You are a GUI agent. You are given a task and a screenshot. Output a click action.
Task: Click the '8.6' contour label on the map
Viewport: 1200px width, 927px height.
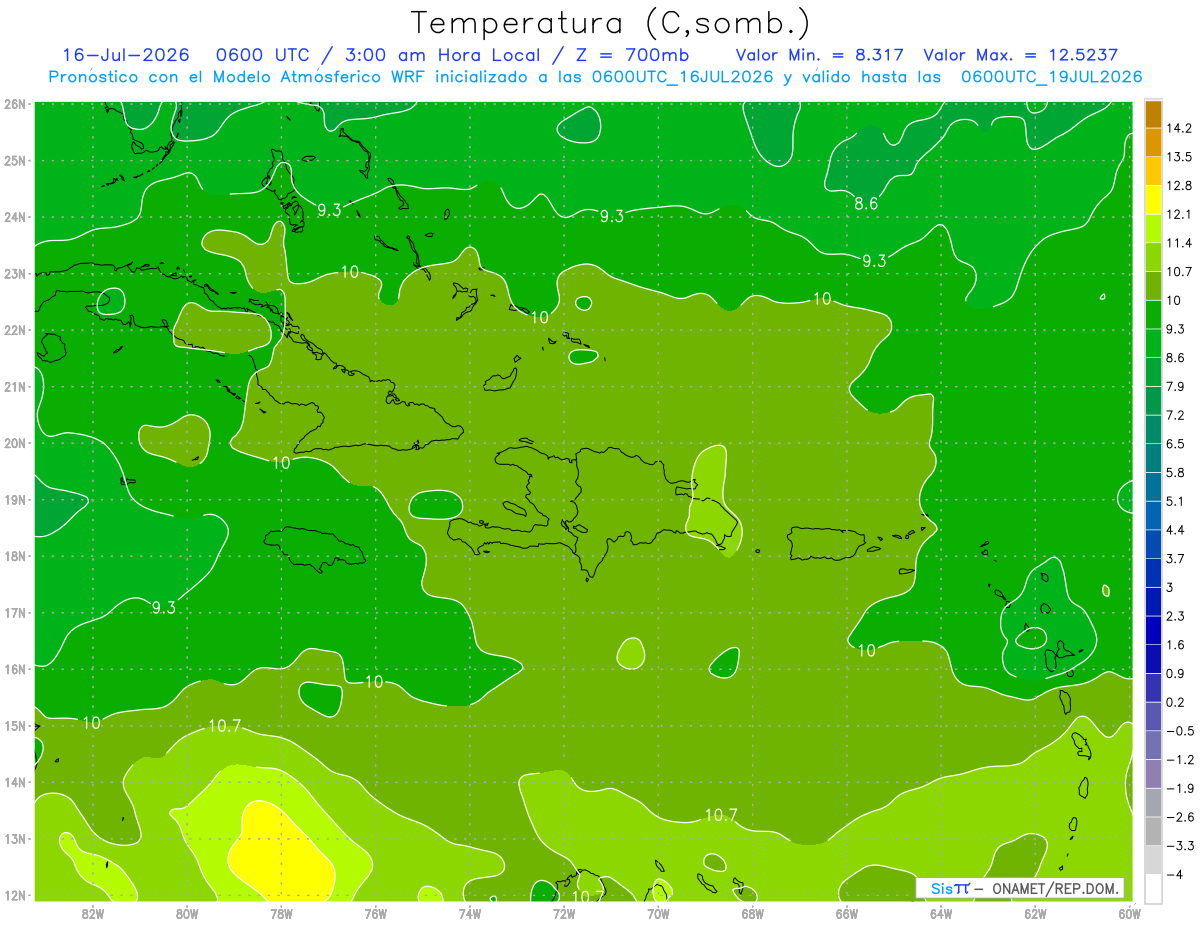(x=866, y=204)
